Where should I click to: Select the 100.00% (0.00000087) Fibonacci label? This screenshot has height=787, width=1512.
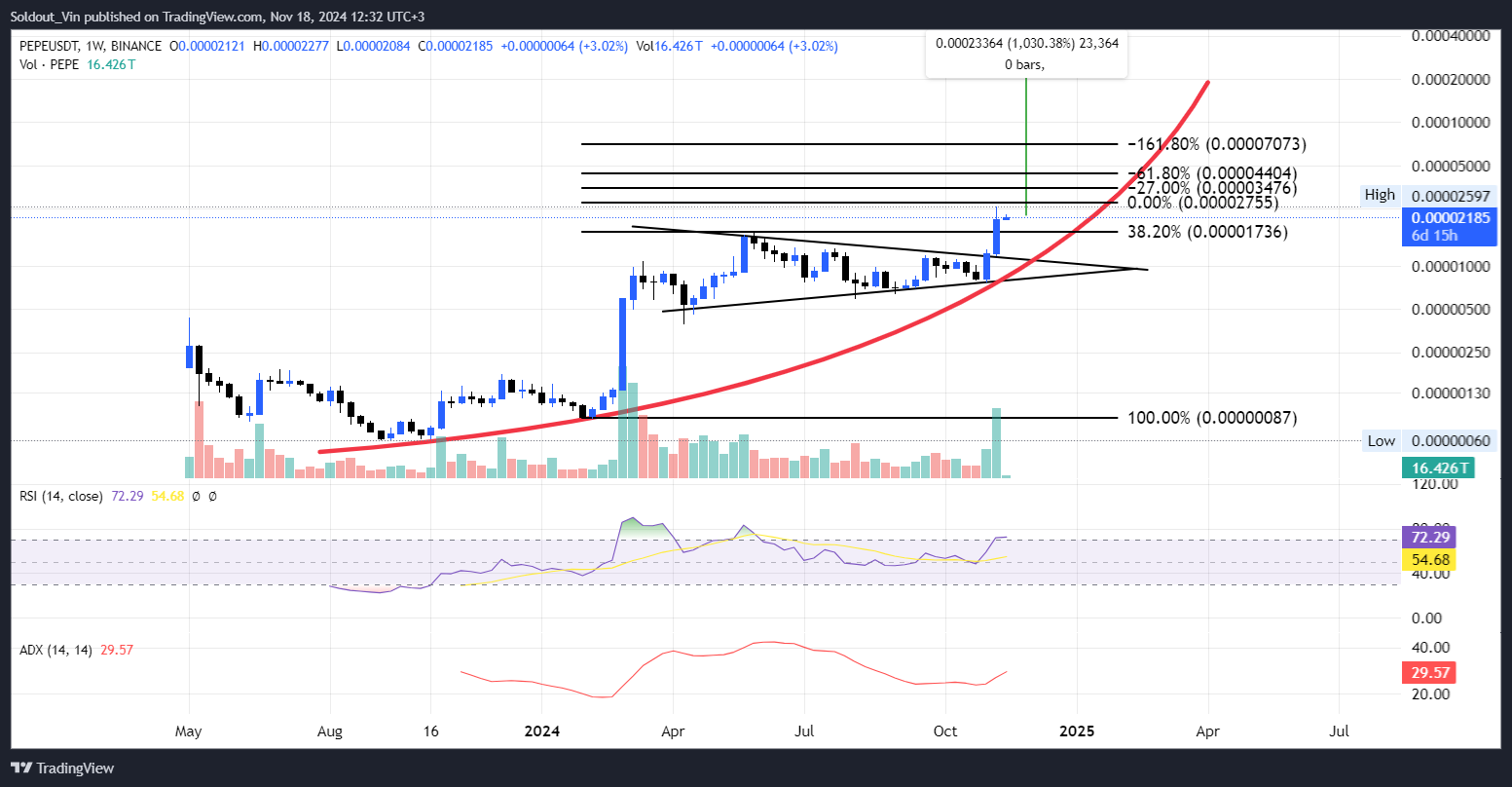1212,417
